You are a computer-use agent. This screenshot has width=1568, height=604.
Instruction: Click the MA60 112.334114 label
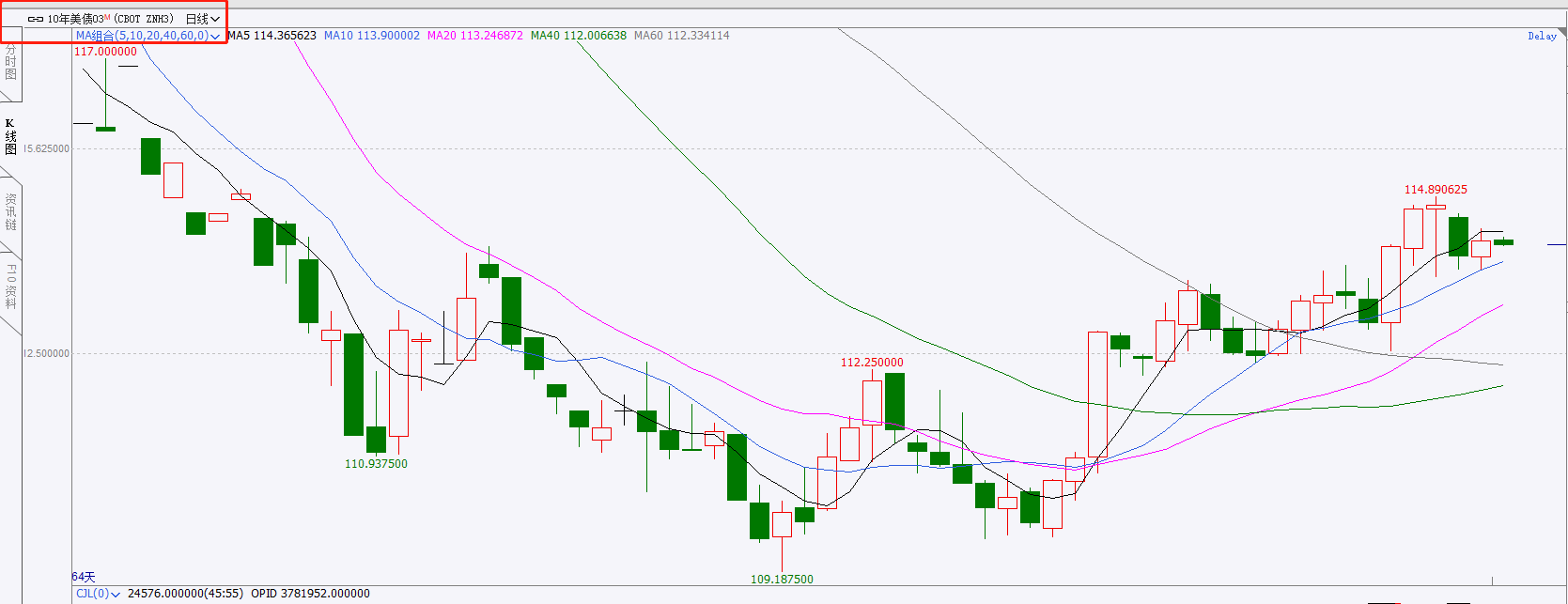tap(682, 36)
